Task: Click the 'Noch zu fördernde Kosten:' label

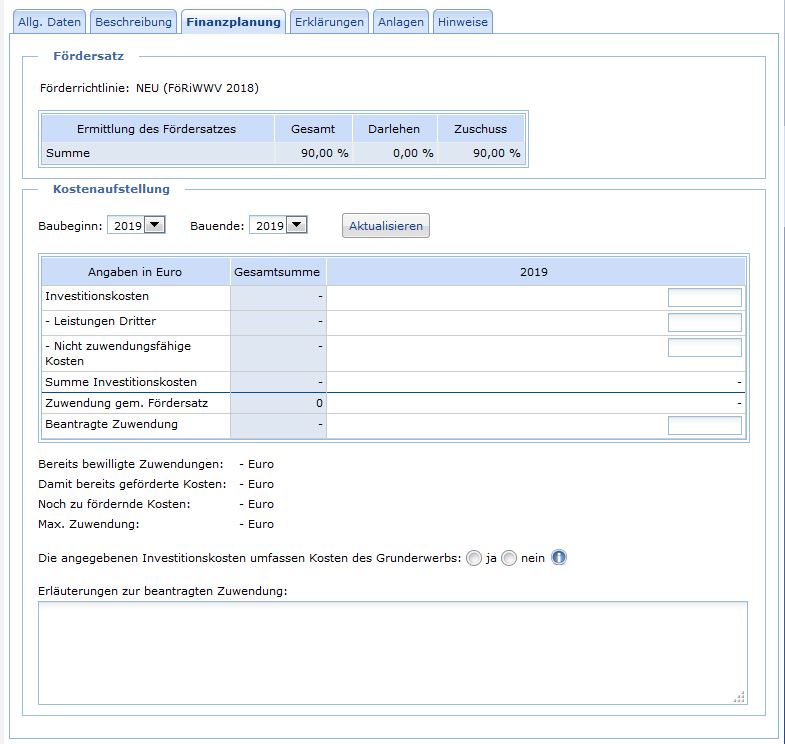Action: pos(114,504)
